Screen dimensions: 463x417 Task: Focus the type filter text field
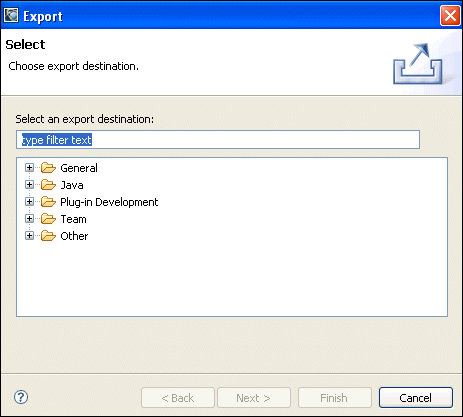pos(218,140)
